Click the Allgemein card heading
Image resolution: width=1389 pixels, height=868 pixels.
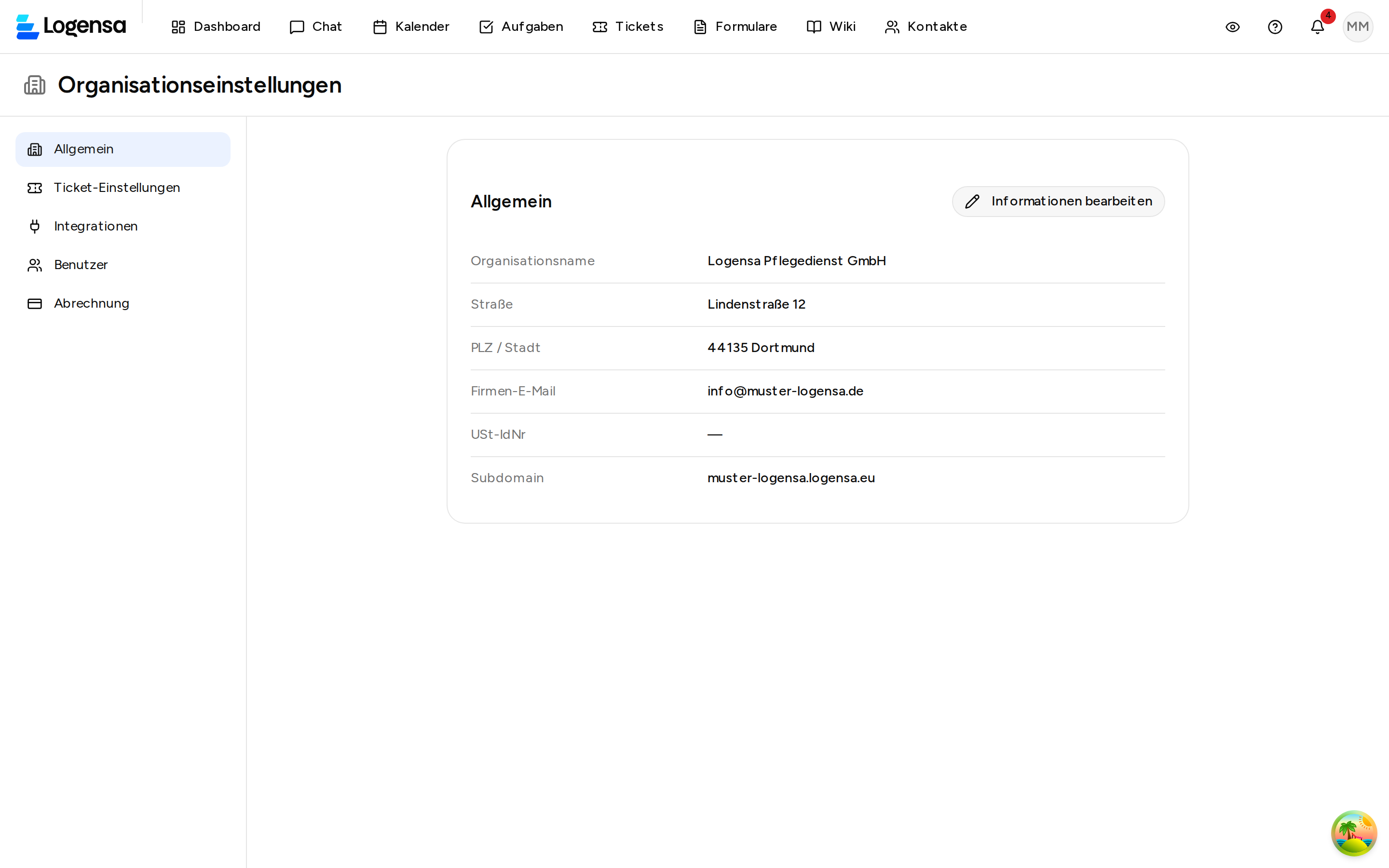point(511,202)
